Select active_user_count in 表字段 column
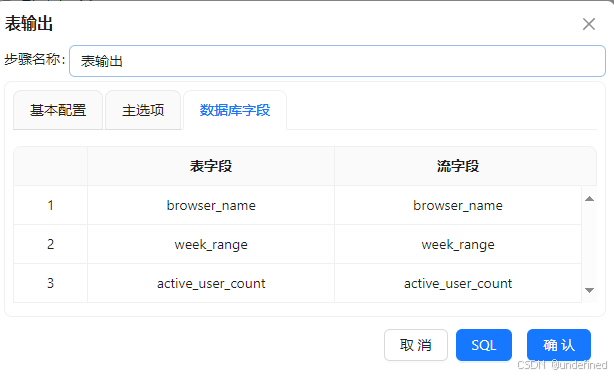 click(211, 283)
